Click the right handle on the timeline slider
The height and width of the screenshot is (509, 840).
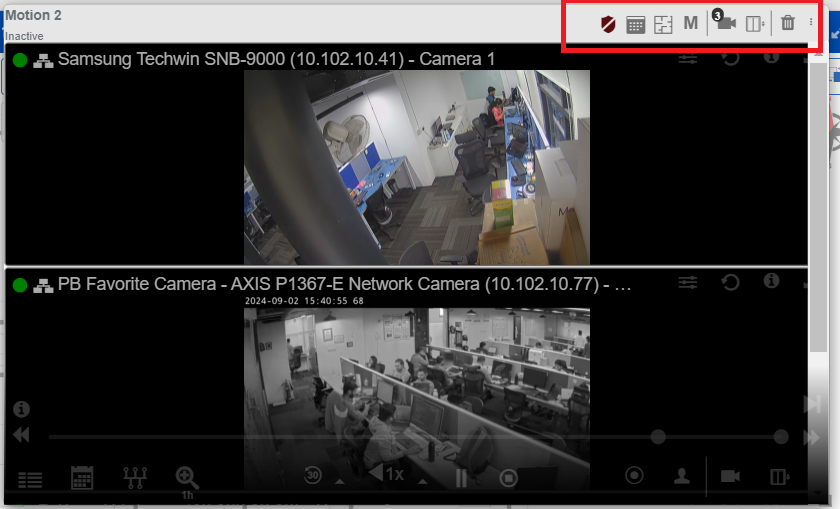tap(782, 437)
